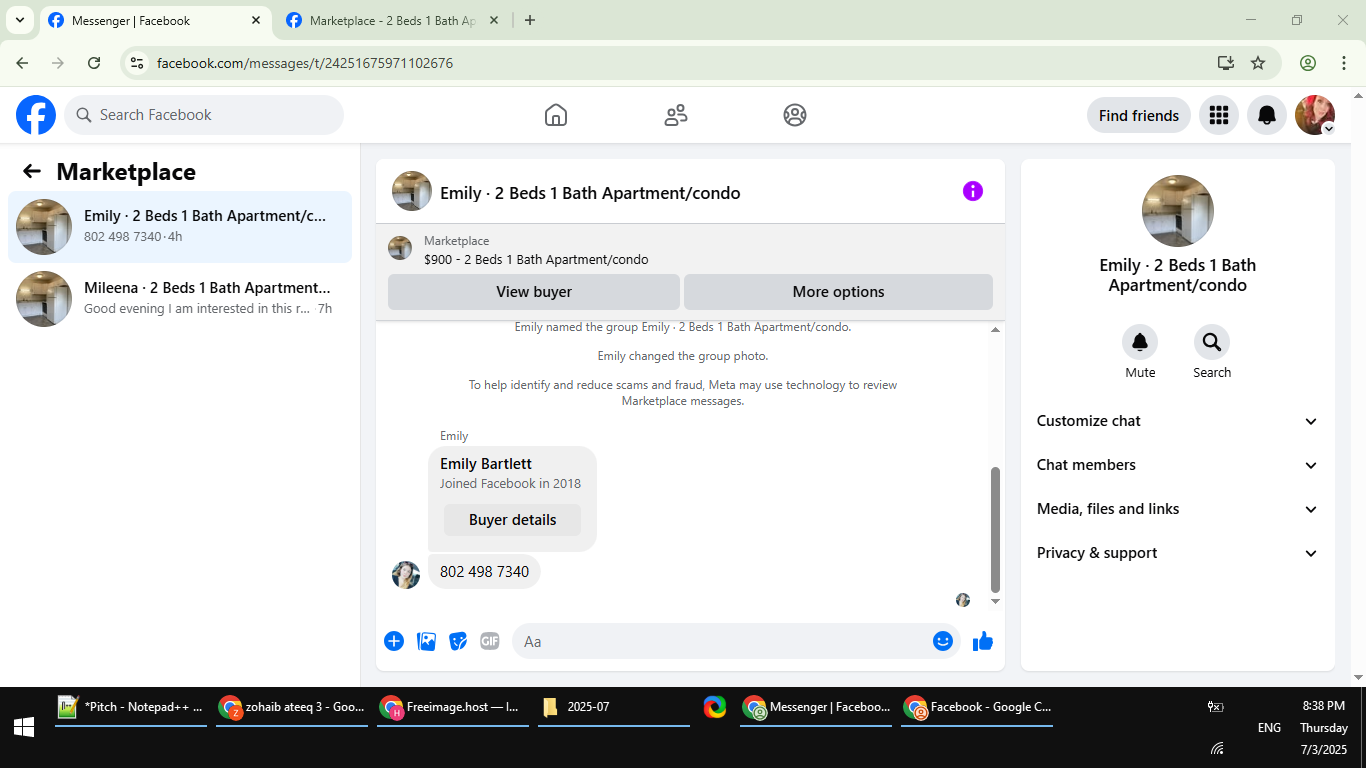Open the $900 - 2 Beds 1 Bath listing link
The width and height of the screenshot is (1366, 768).
pyautogui.click(x=536, y=259)
